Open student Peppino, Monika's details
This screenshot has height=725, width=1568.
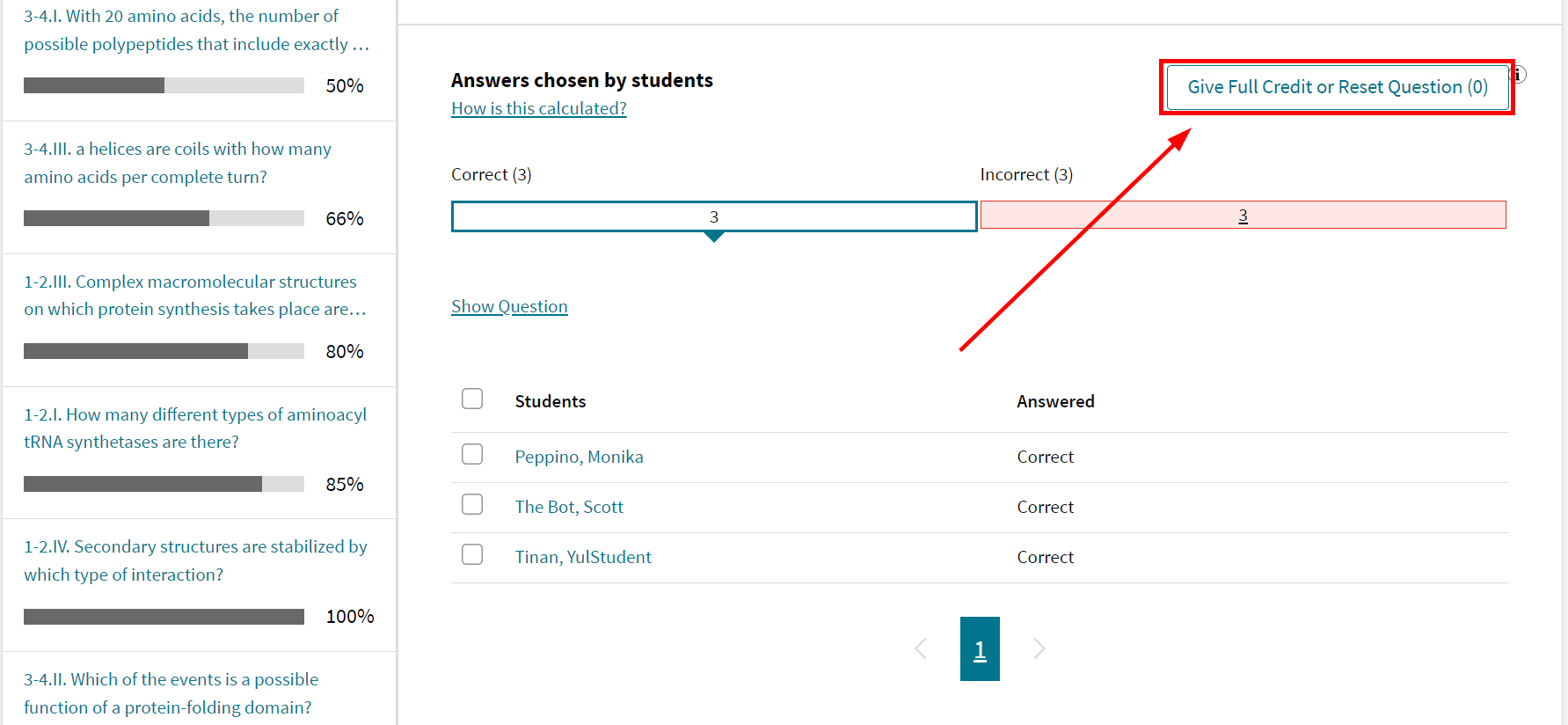pyautogui.click(x=579, y=457)
